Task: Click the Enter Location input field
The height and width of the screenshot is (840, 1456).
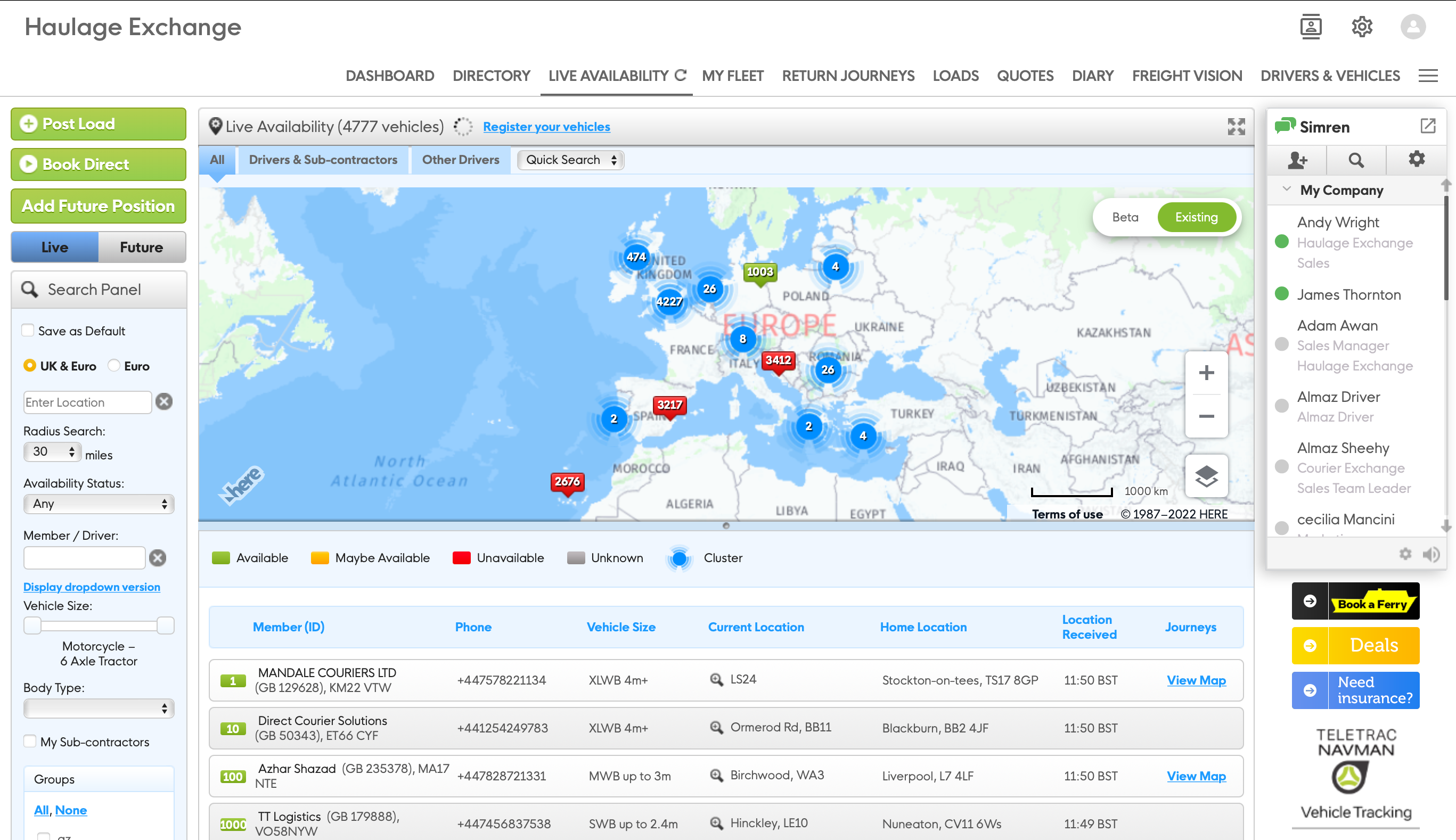Action: pyautogui.click(x=88, y=402)
